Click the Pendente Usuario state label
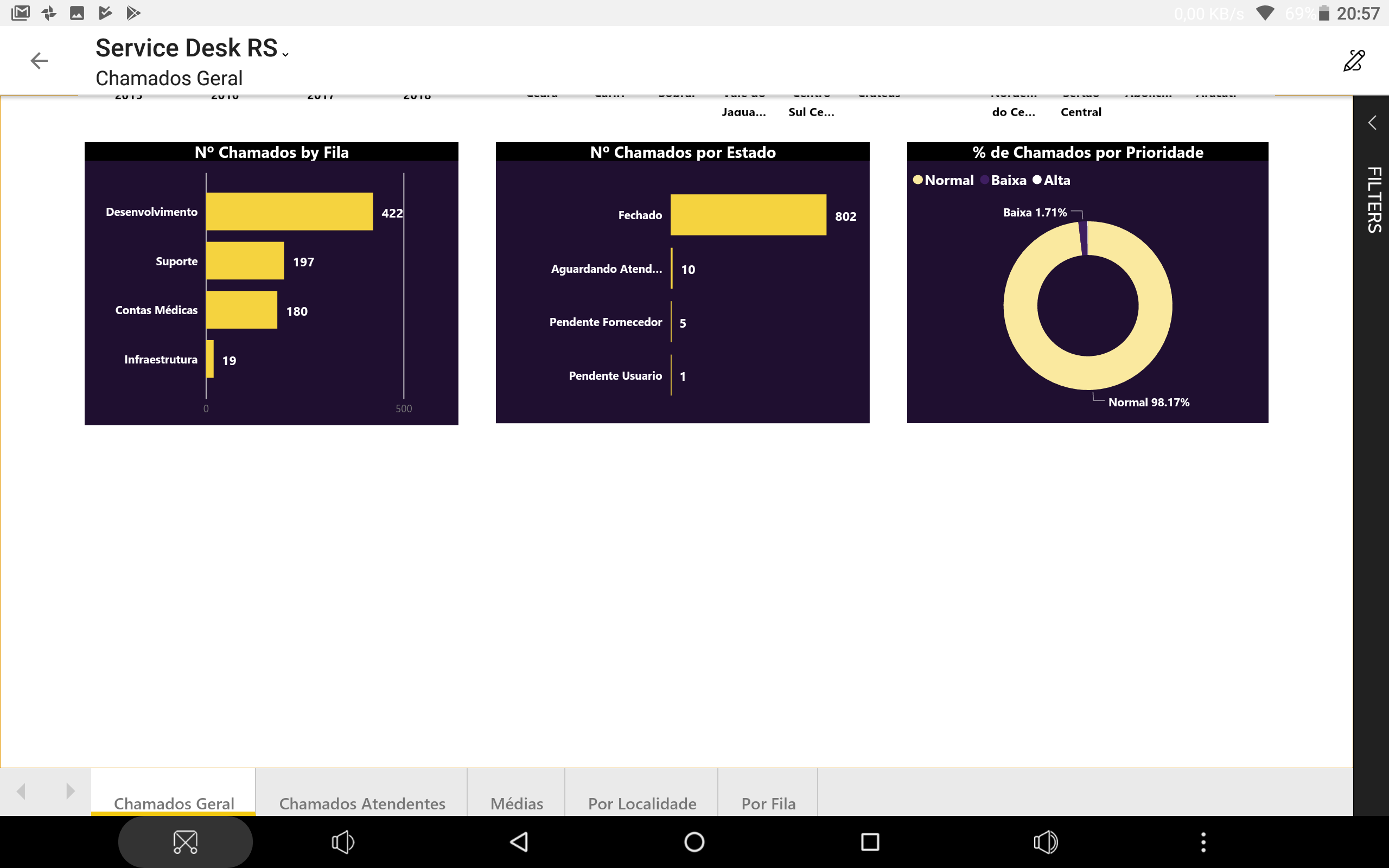This screenshot has height=868, width=1389. [x=615, y=375]
